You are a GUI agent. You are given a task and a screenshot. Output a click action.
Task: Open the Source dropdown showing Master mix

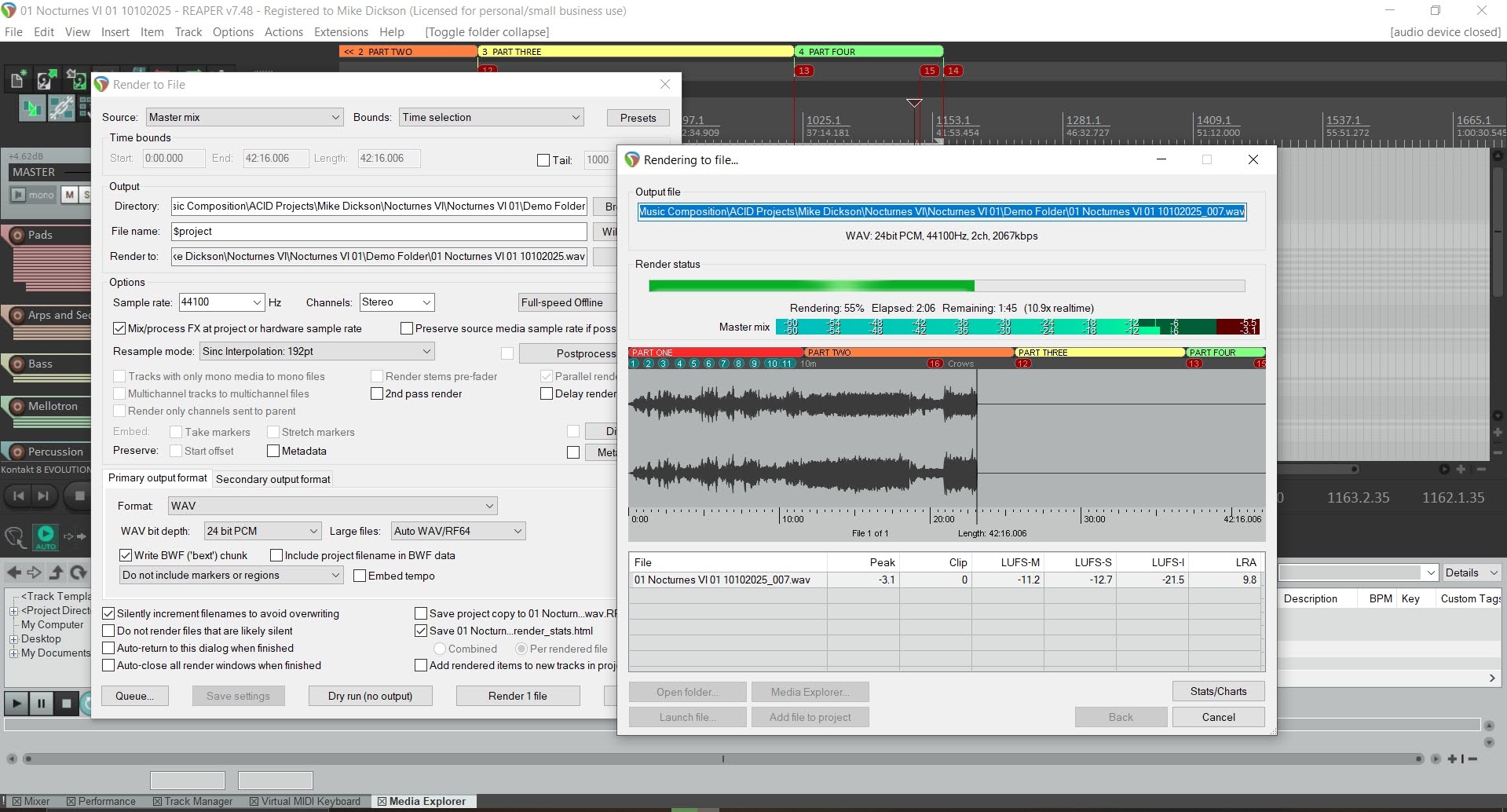244,117
